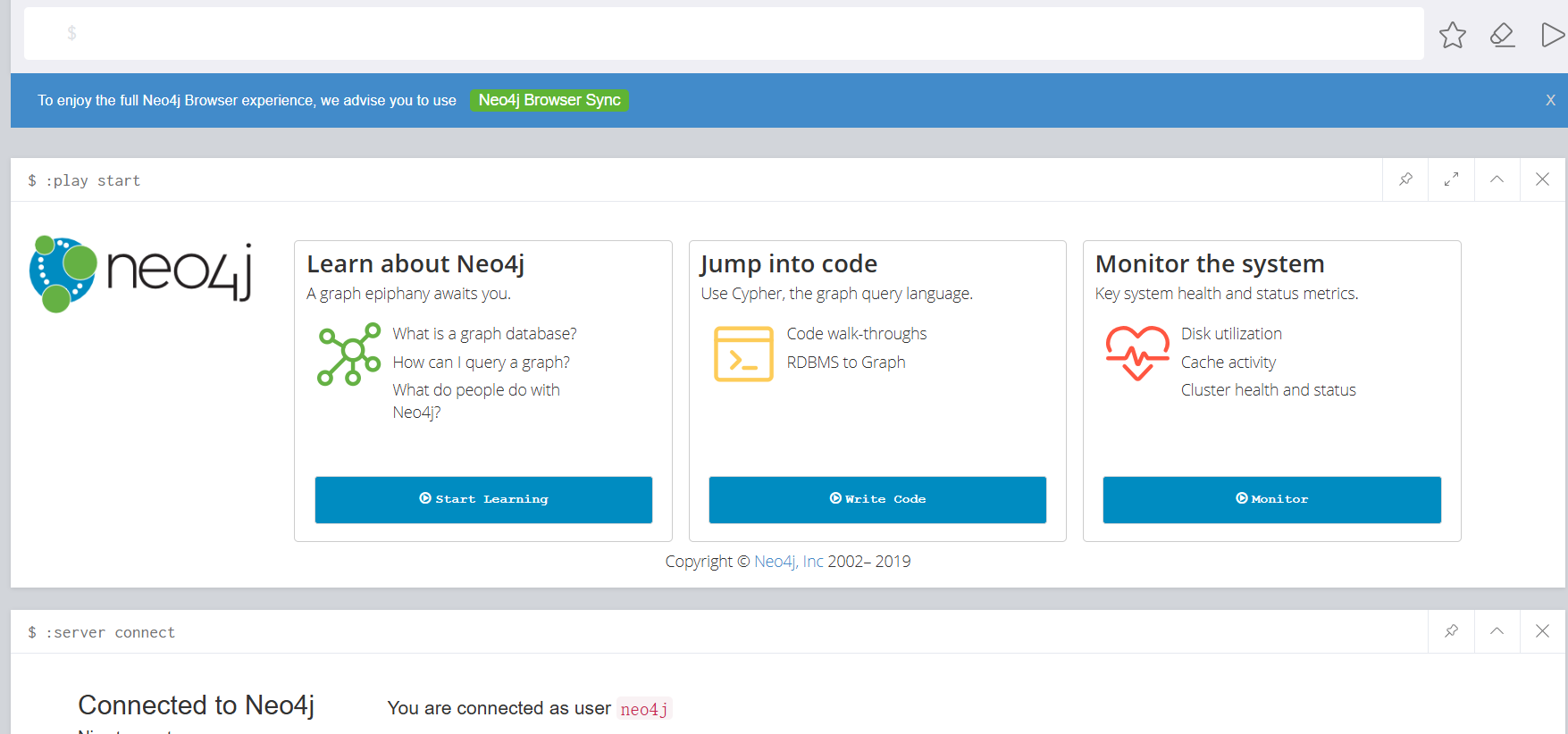This screenshot has height=734, width=1568.
Task: Run the command with the play icon
Action: pyautogui.click(x=1554, y=35)
